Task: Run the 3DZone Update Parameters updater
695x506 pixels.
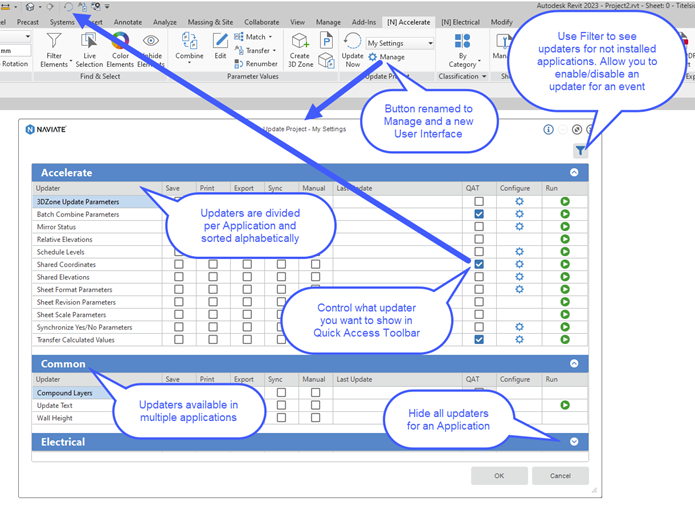Action: [x=565, y=202]
